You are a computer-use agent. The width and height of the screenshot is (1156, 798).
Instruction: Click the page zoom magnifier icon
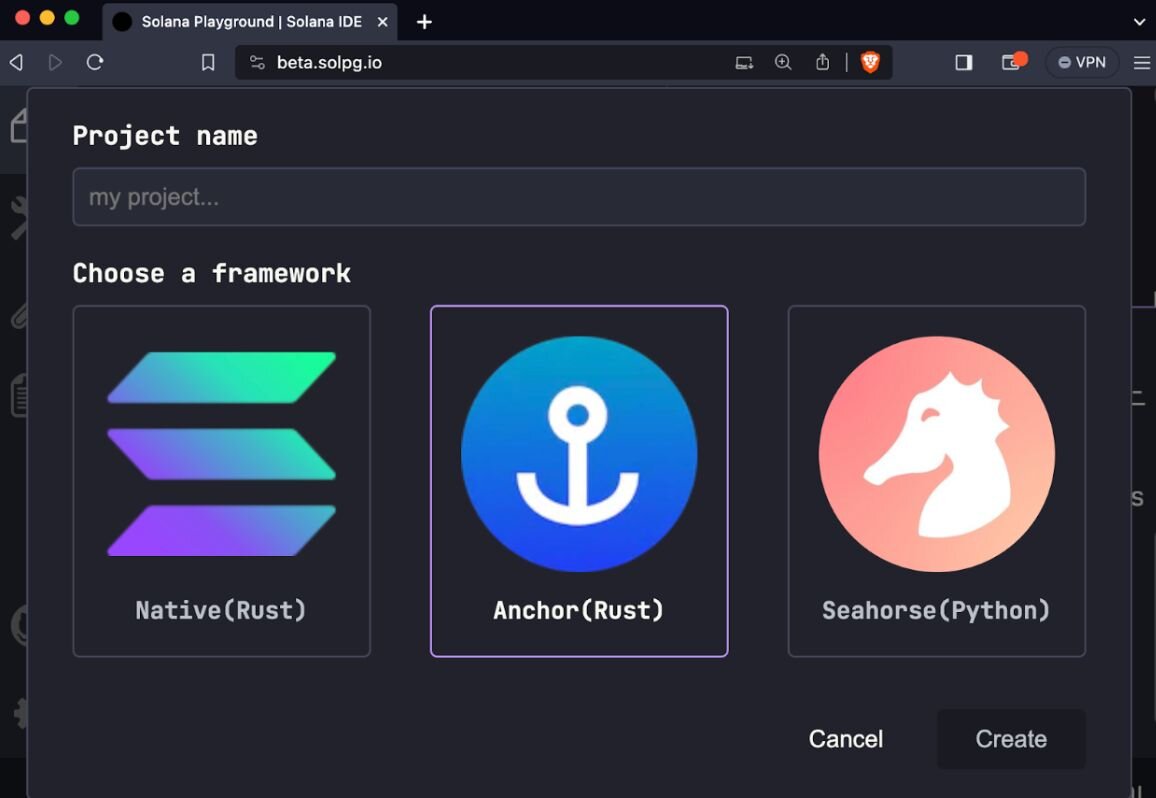(x=782, y=61)
